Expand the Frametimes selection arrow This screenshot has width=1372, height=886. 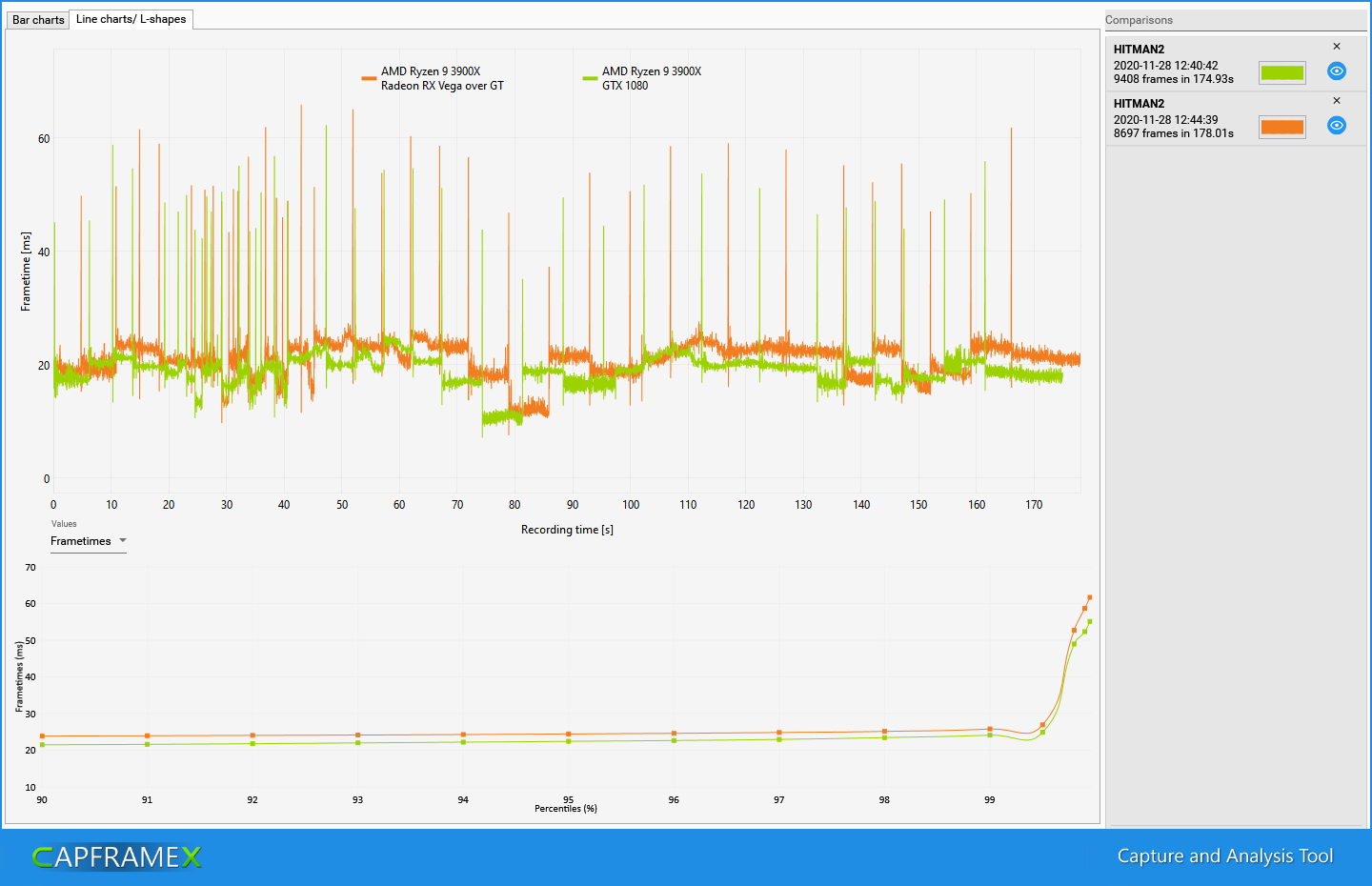(123, 541)
